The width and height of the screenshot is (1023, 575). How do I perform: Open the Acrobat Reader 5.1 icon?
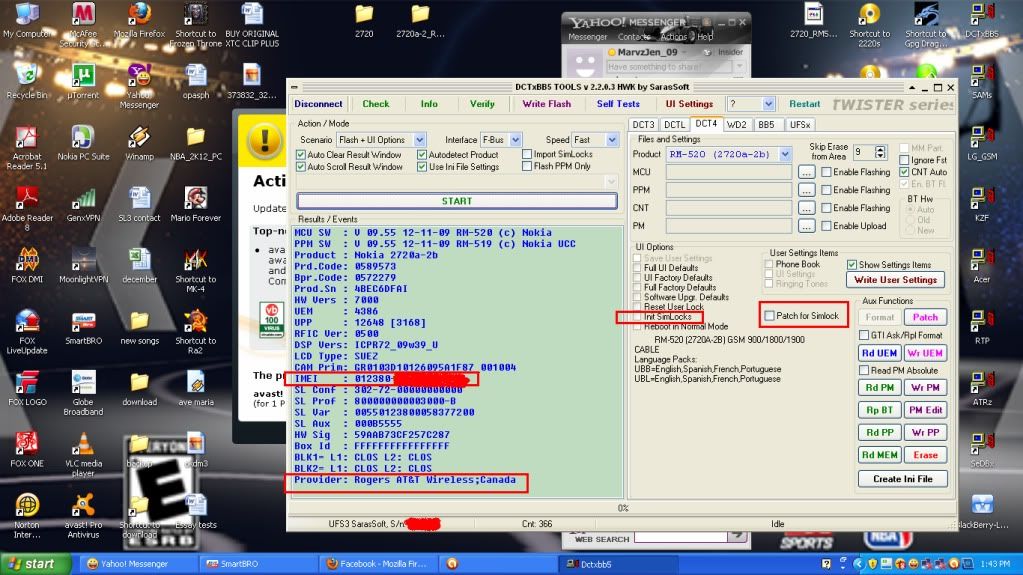tap(27, 147)
